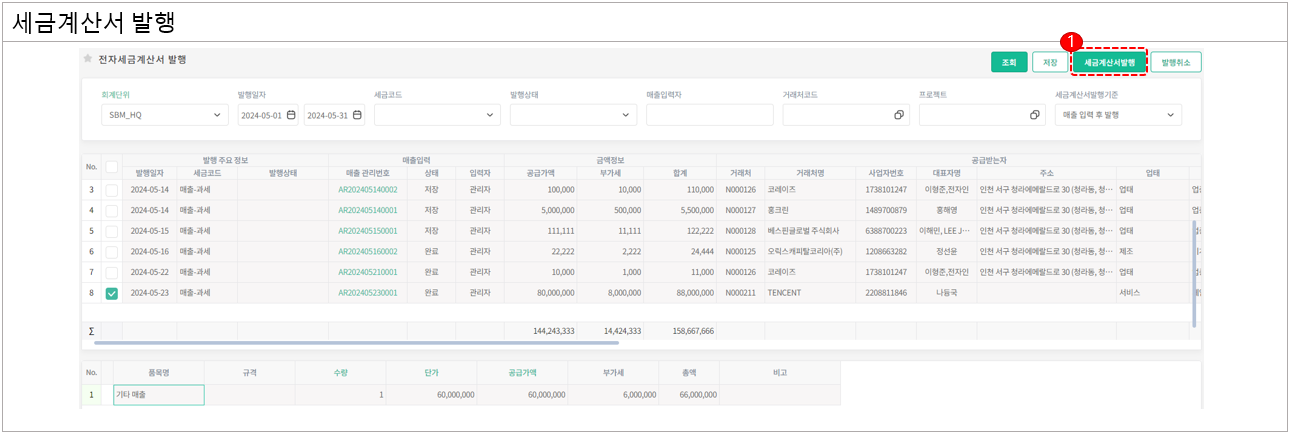Image resolution: width=1290 pixels, height=434 pixels.
Task: Open sales link AR202405230001
Action: pos(367,293)
